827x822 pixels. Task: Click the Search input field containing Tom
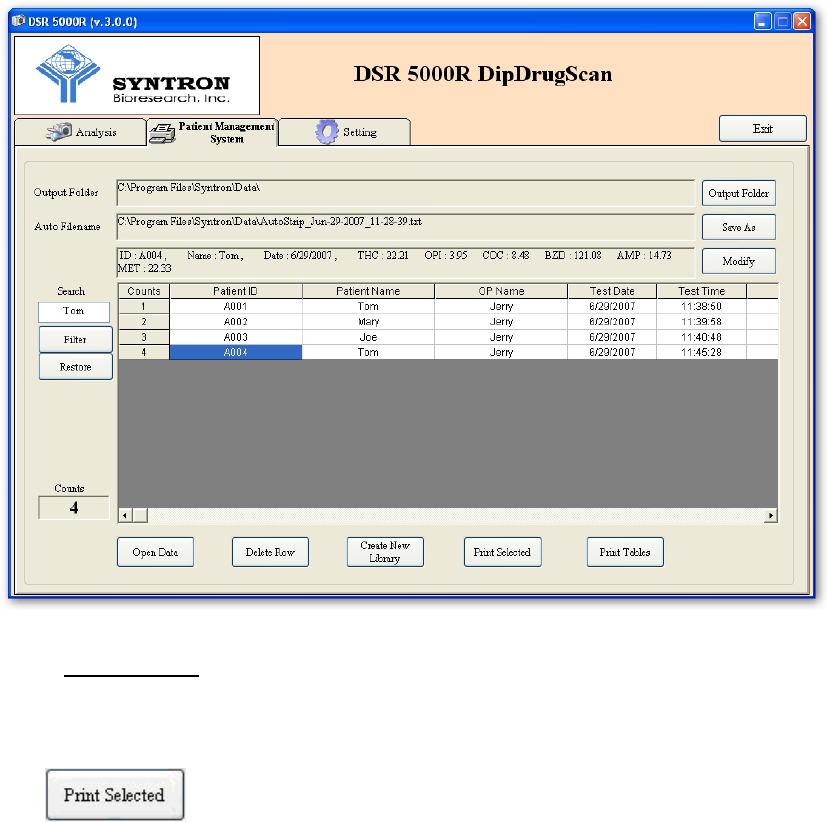(74, 312)
